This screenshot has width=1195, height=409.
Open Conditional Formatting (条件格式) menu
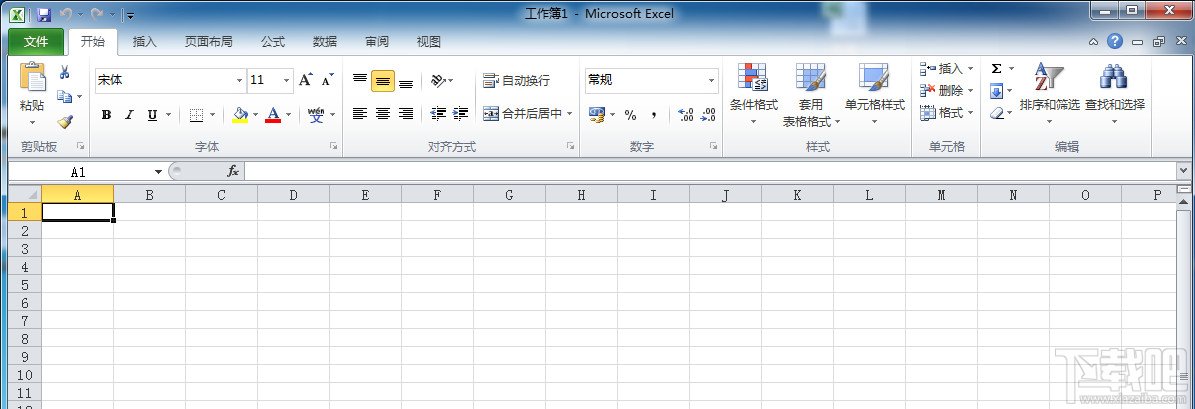pos(754,94)
